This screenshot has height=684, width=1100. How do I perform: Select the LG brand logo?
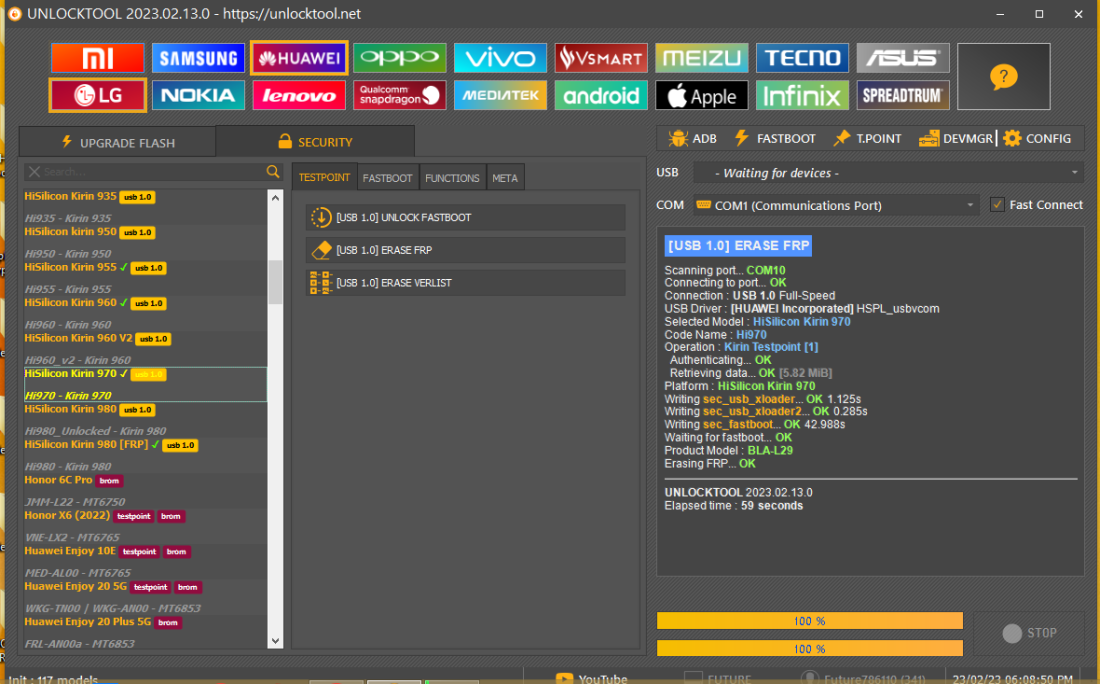coord(98,95)
